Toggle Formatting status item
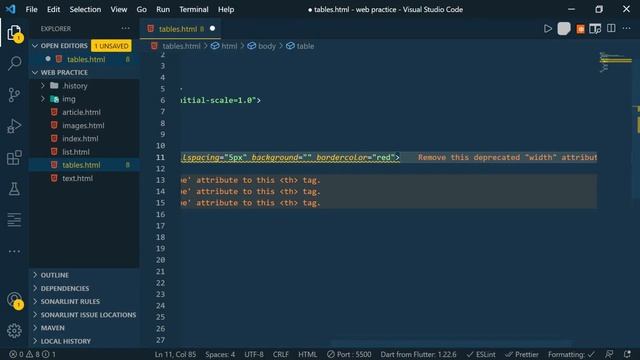This screenshot has height=360, width=640. coord(571,354)
